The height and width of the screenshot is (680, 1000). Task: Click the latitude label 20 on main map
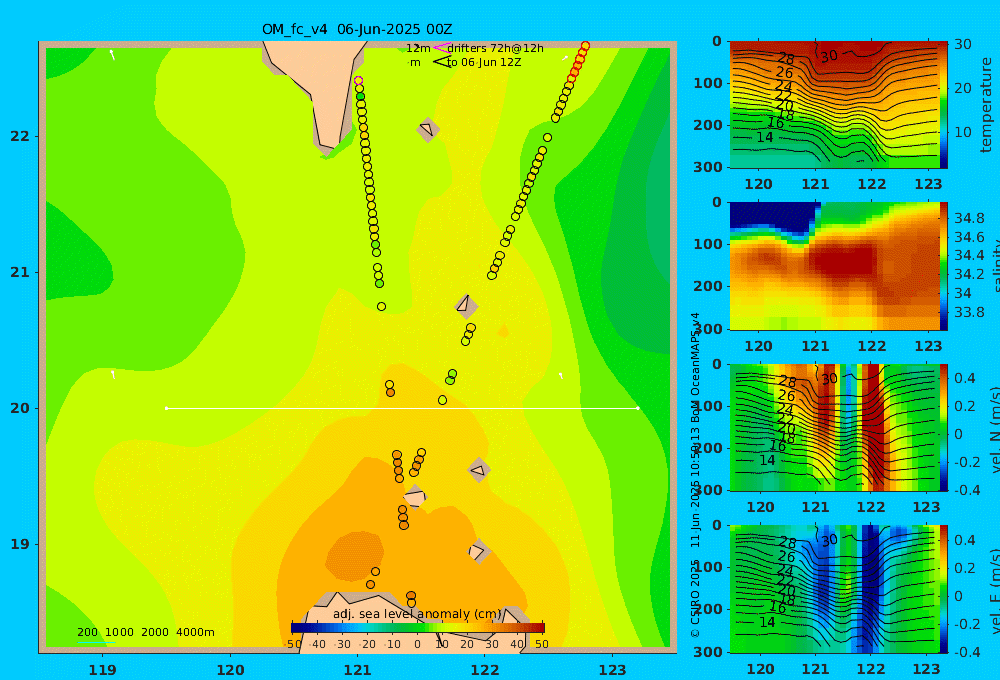click(x=20, y=408)
